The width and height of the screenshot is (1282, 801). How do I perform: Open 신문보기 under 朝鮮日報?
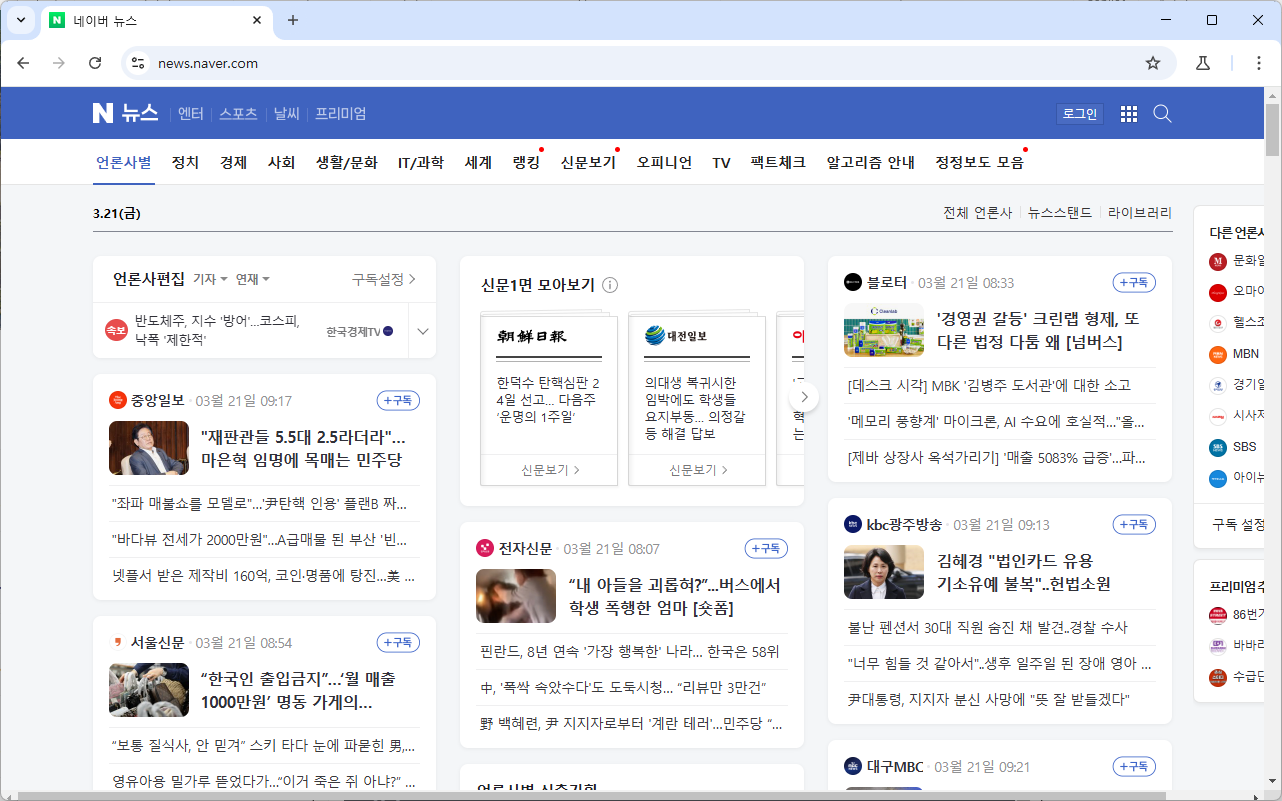550,470
